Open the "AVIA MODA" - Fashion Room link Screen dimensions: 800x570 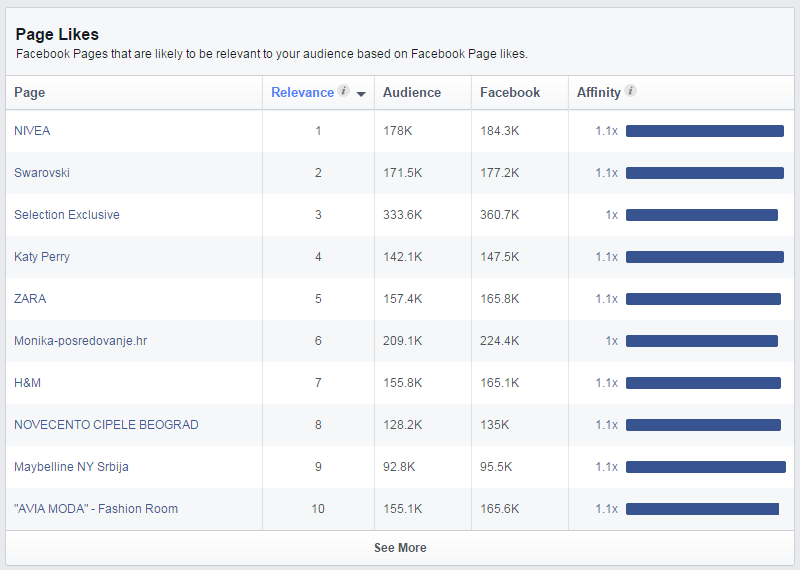pyautogui.click(x=96, y=509)
